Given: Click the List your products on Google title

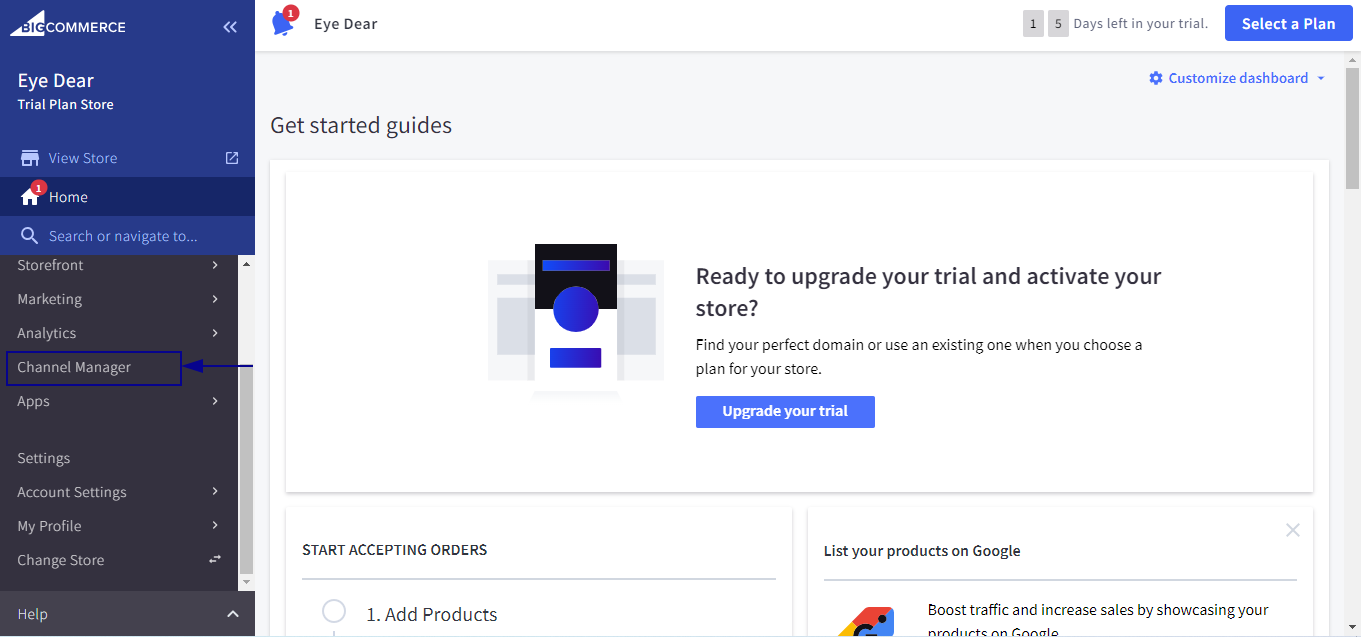Looking at the screenshot, I should coord(922,551).
